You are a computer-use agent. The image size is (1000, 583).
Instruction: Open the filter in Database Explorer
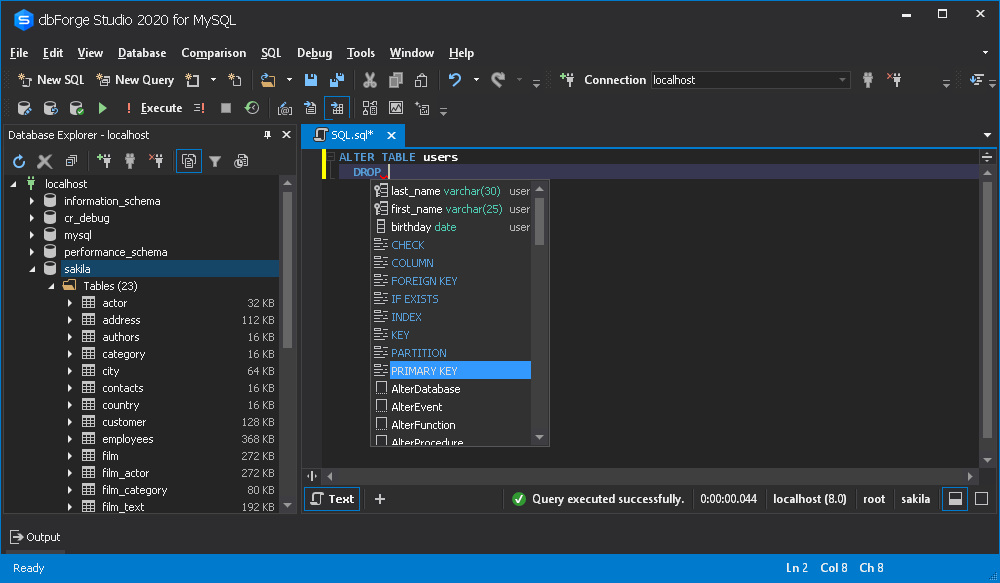[x=214, y=161]
